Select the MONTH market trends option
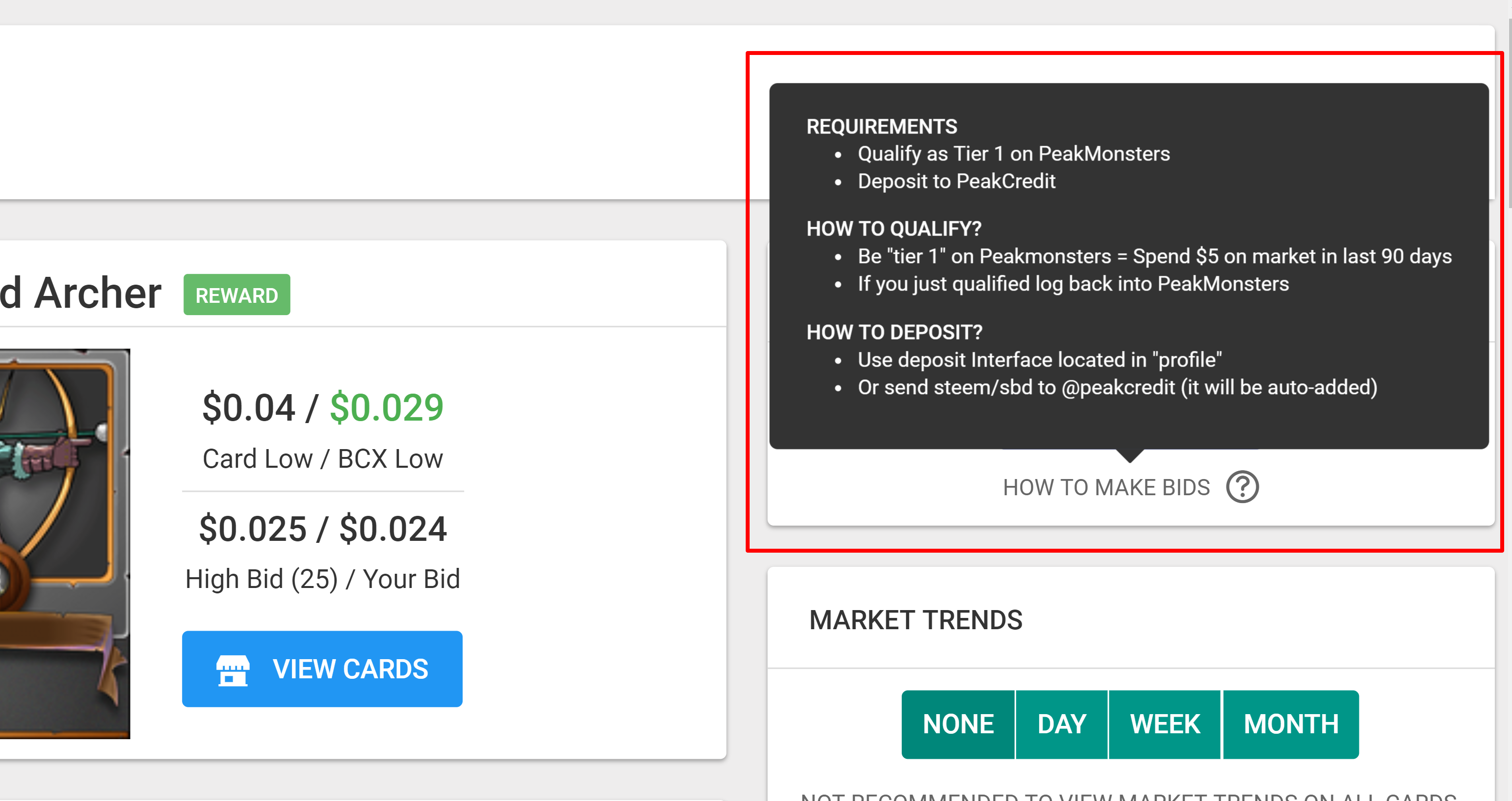The height and width of the screenshot is (801, 1512). click(1291, 724)
